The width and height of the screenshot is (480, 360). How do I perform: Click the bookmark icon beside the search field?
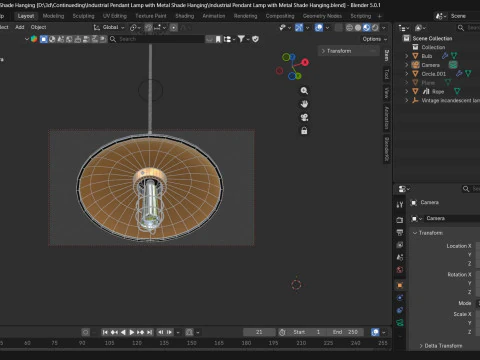218,39
